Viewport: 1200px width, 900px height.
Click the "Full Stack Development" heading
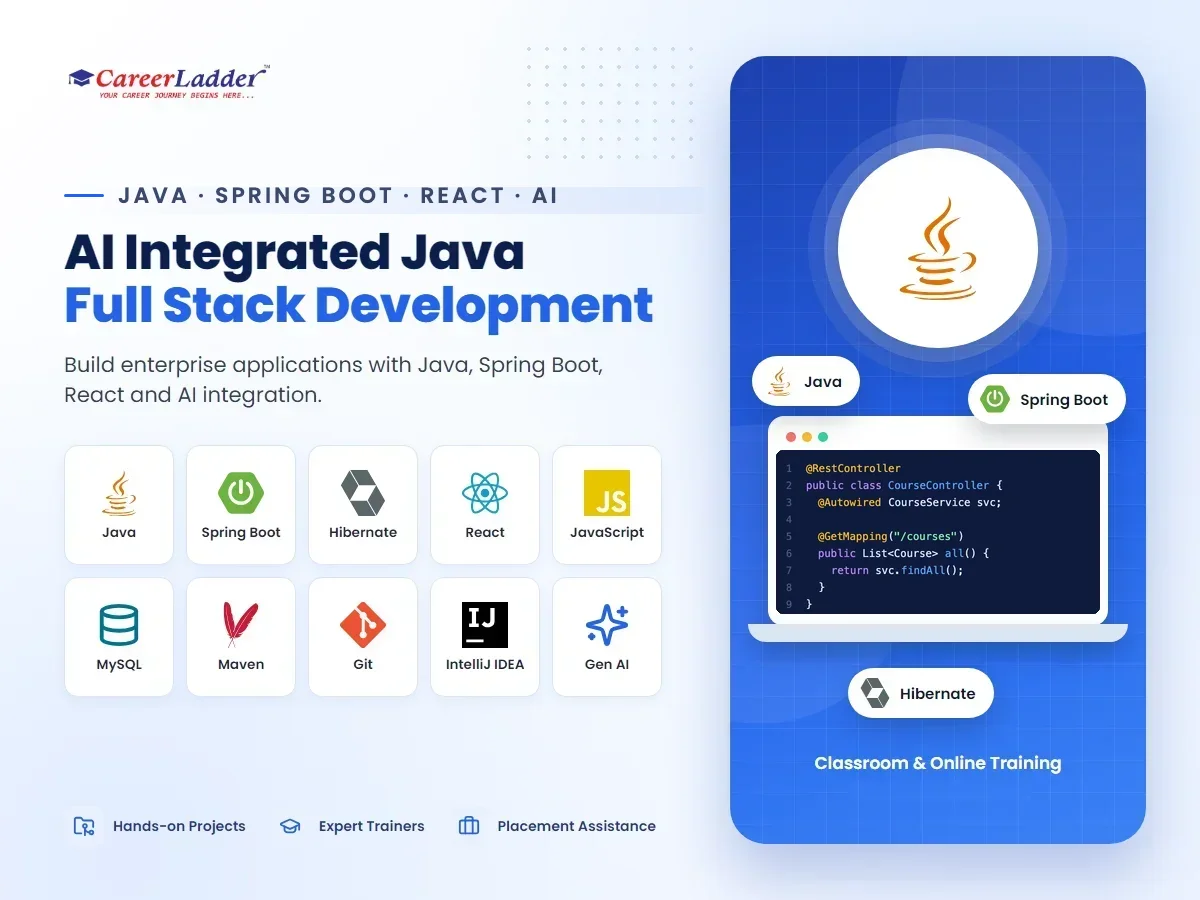click(359, 307)
